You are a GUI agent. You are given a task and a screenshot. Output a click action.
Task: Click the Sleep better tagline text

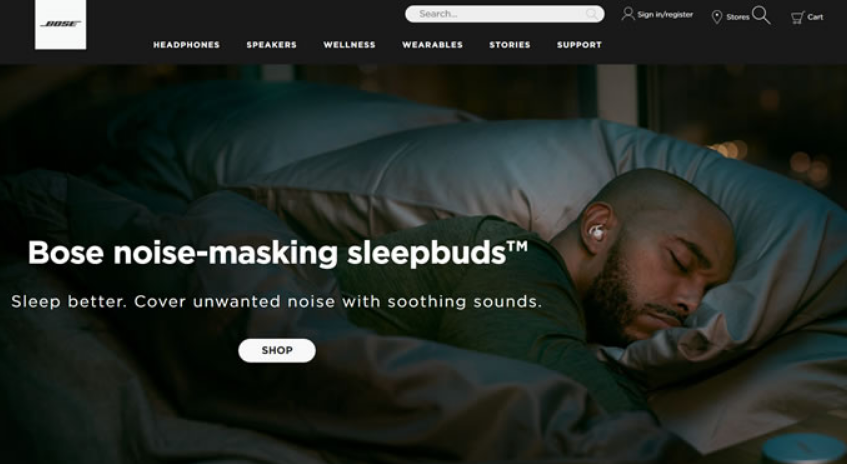coord(277,301)
